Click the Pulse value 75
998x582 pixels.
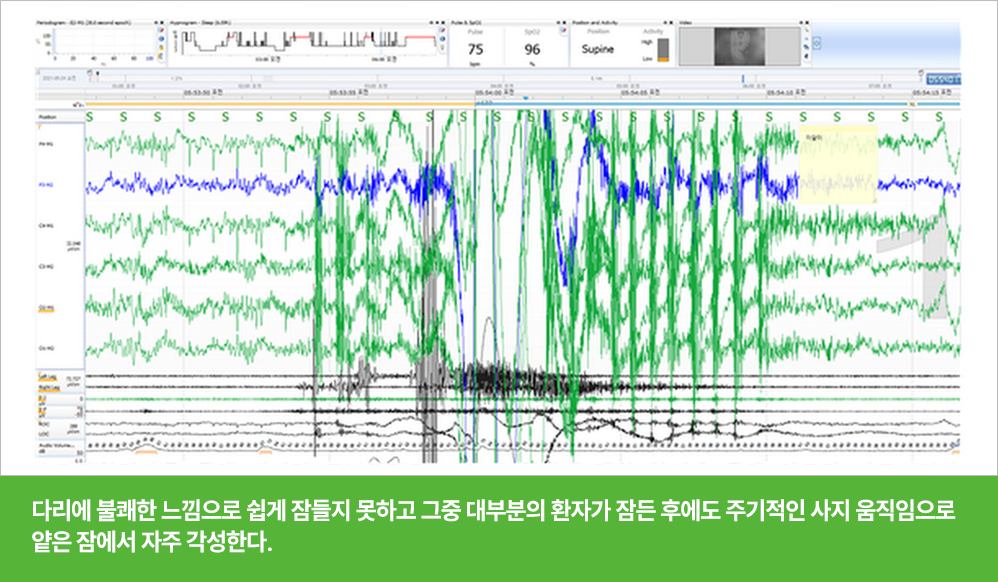pos(475,49)
